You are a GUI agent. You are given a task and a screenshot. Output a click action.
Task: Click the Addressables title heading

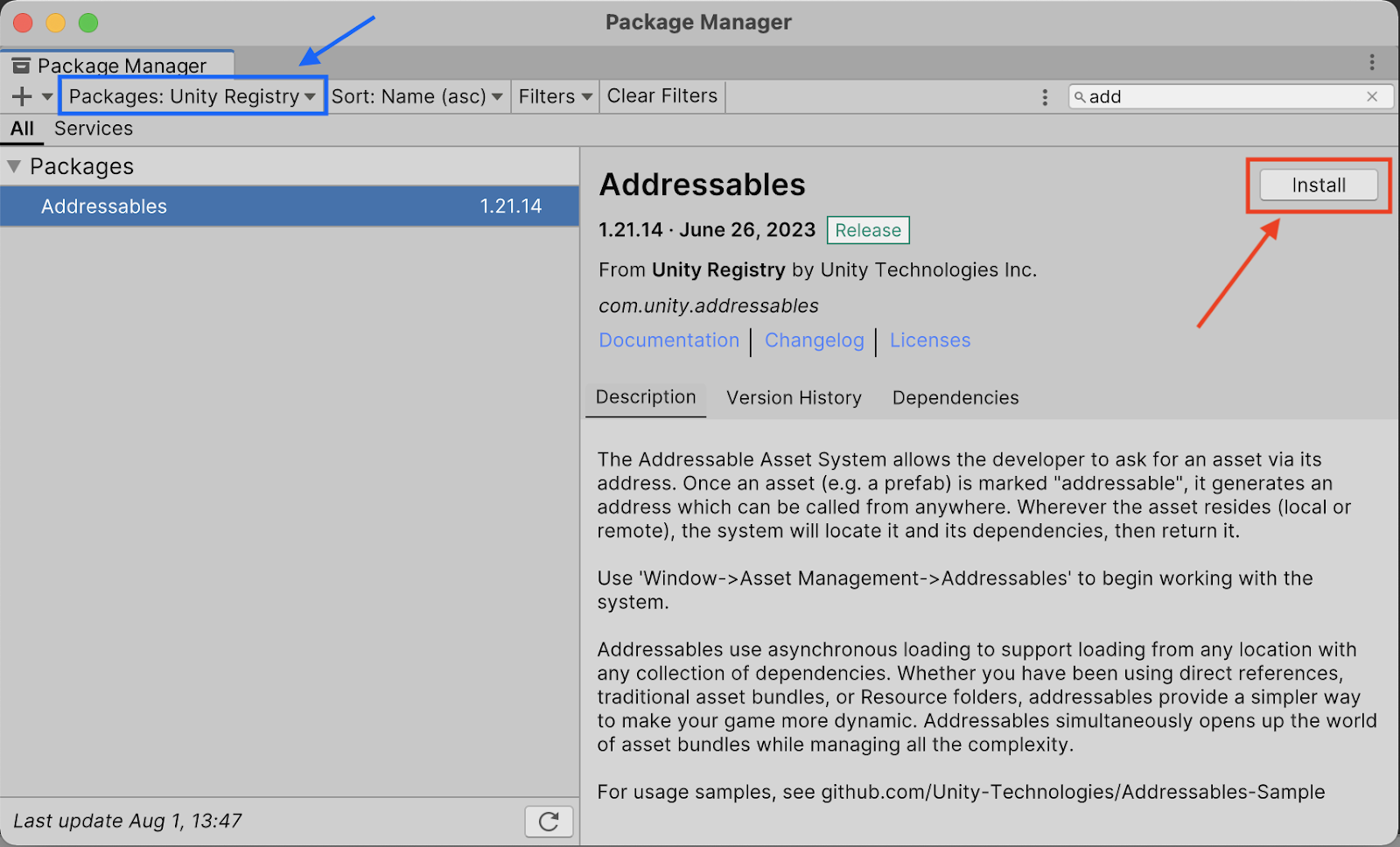pos(703,185)
